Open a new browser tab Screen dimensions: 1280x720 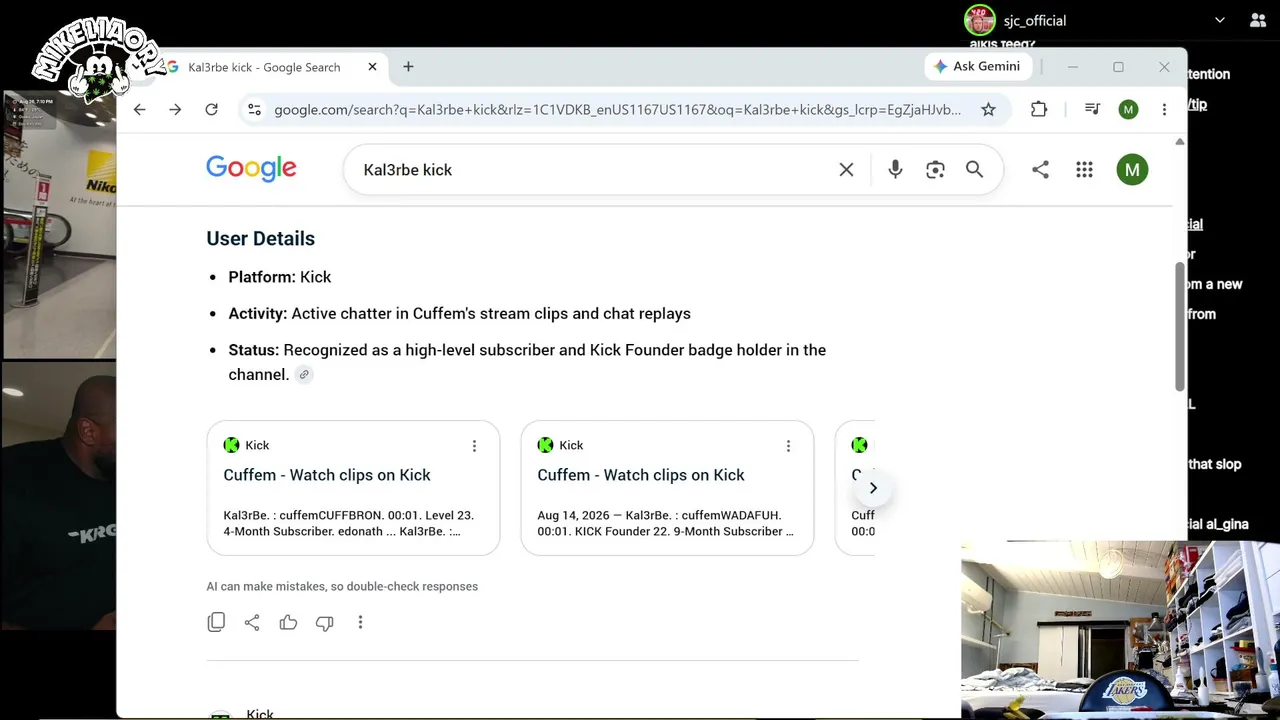pos(408,67)
